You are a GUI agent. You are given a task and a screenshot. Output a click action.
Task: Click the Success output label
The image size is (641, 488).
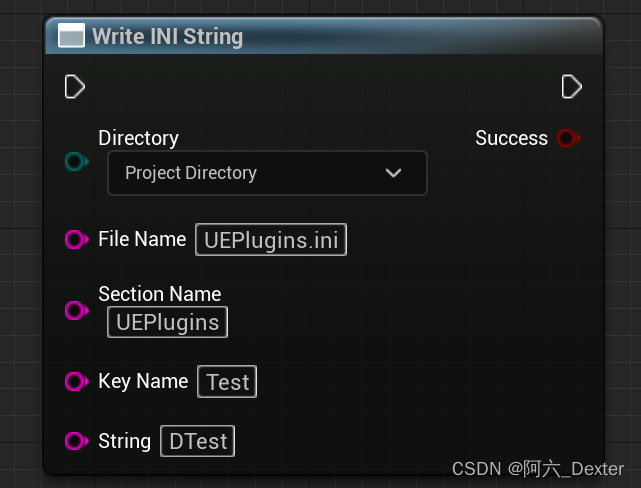[511, 138]
